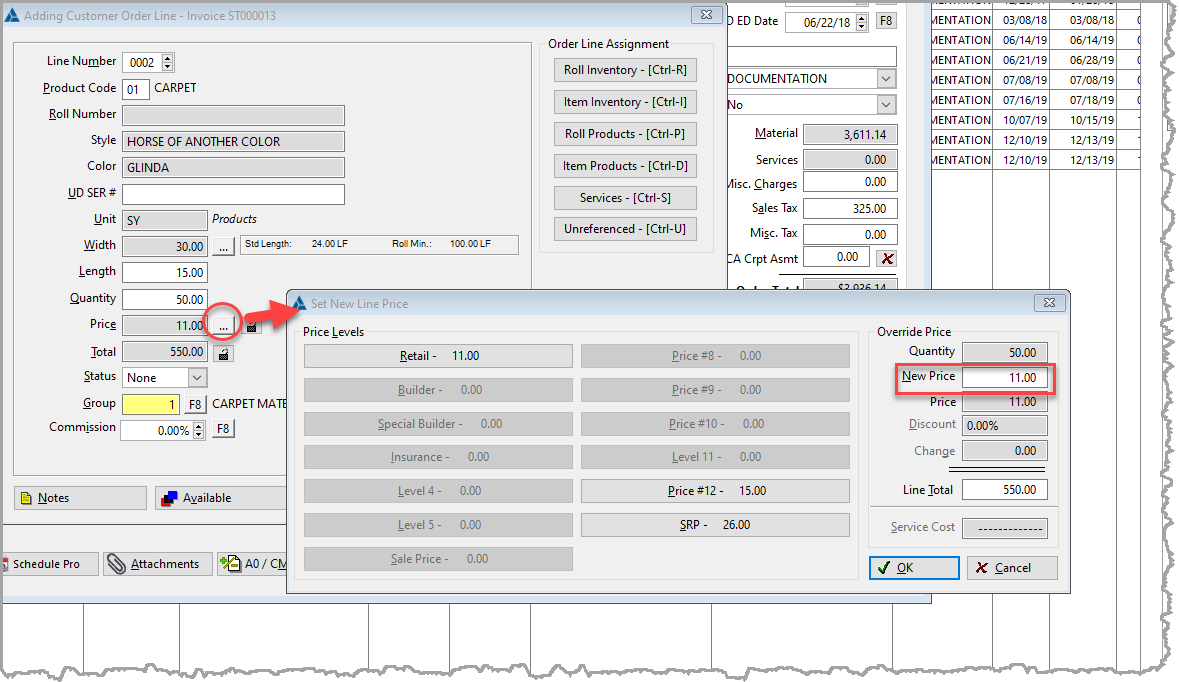
Task: Click the disabled Builder price level
Action: 438,389
